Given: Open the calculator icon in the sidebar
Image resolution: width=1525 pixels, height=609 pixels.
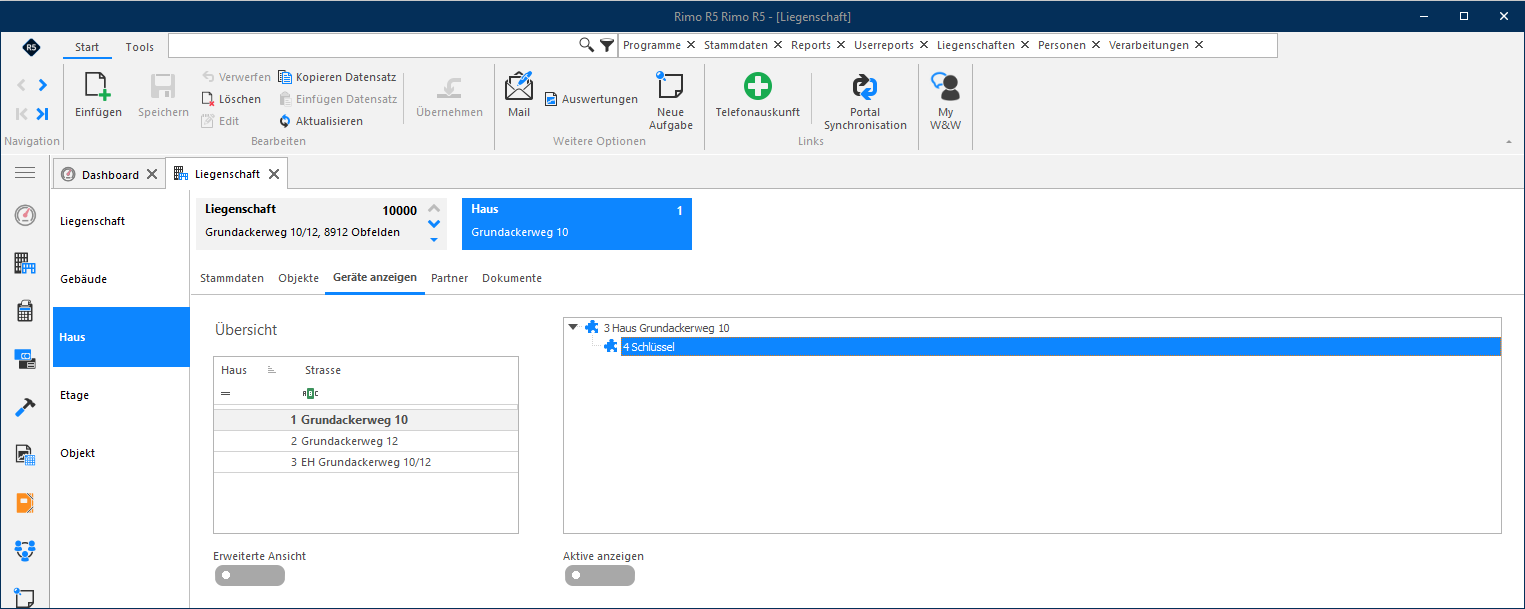Looking at the screenshot, I should (x=25, y=311).
